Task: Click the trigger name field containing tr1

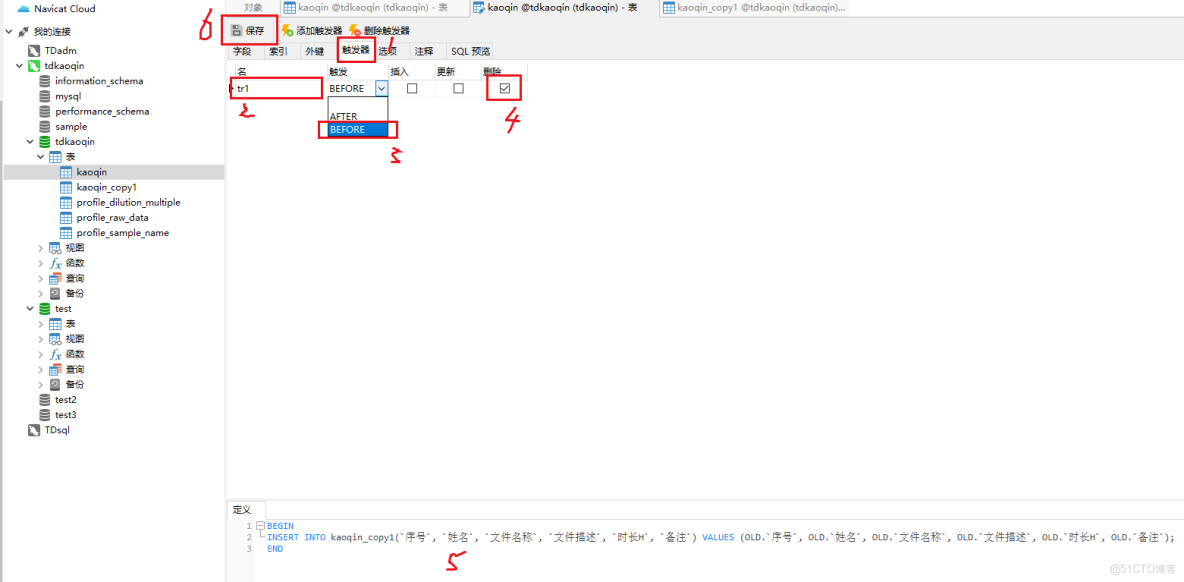Action: (x=276, y=87)
